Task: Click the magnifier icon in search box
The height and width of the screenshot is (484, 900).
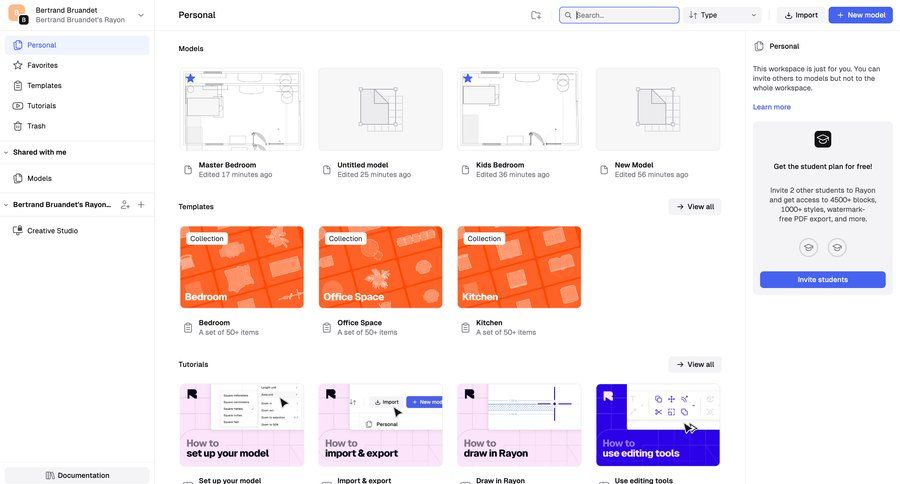Action: point(568,16)
